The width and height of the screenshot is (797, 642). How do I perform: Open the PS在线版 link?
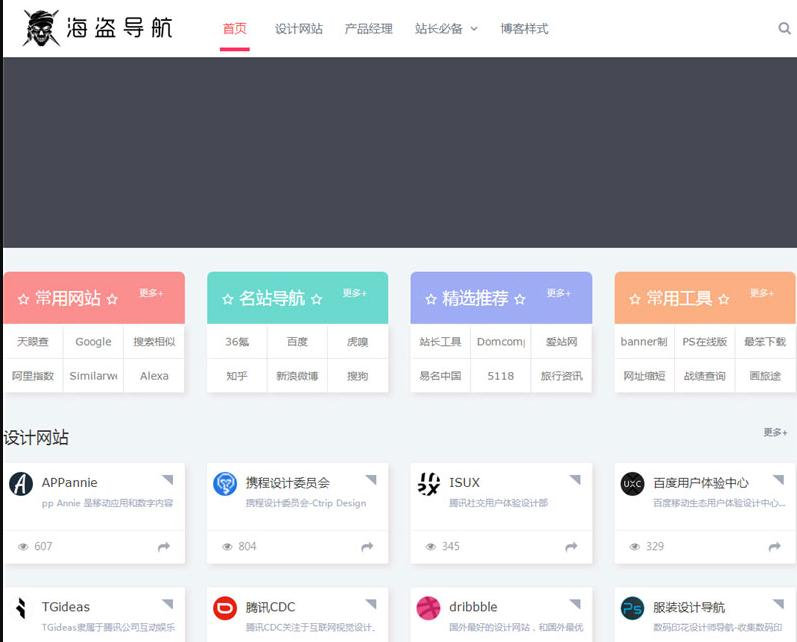click(x=704, y=342)
